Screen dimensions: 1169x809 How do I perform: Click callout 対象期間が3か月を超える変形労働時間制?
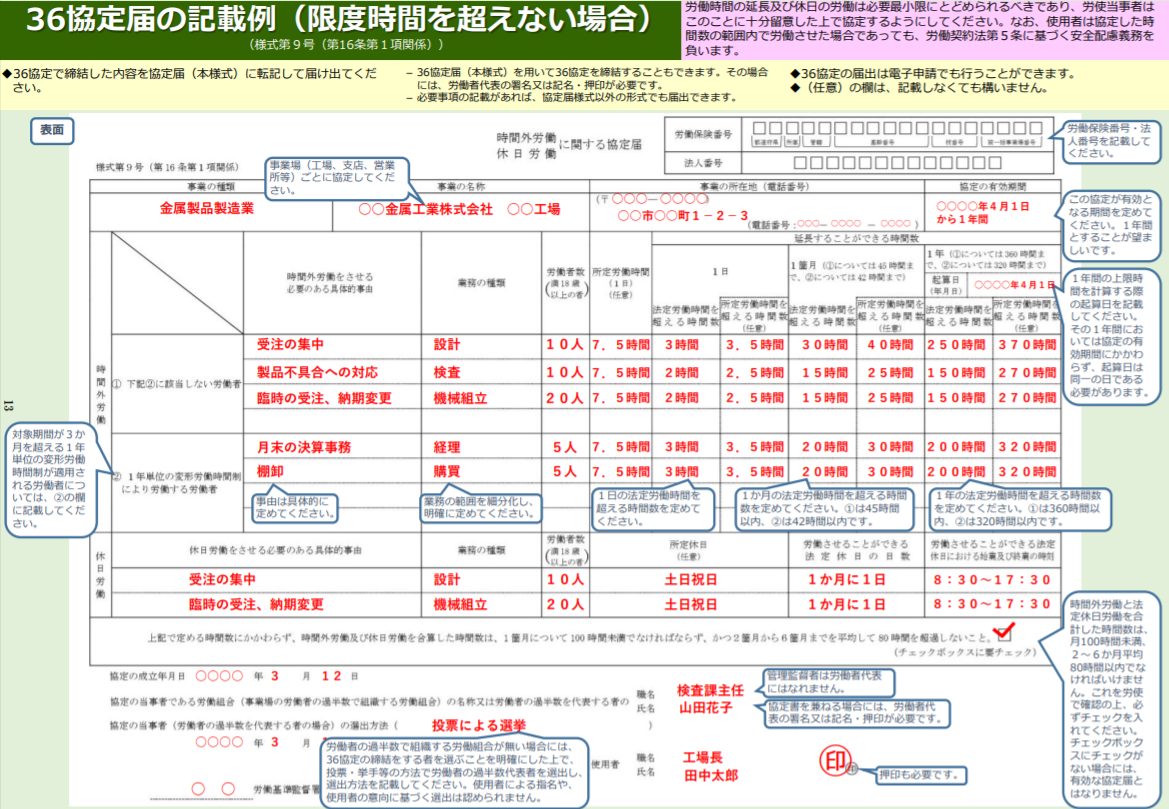tap(49, 479)
